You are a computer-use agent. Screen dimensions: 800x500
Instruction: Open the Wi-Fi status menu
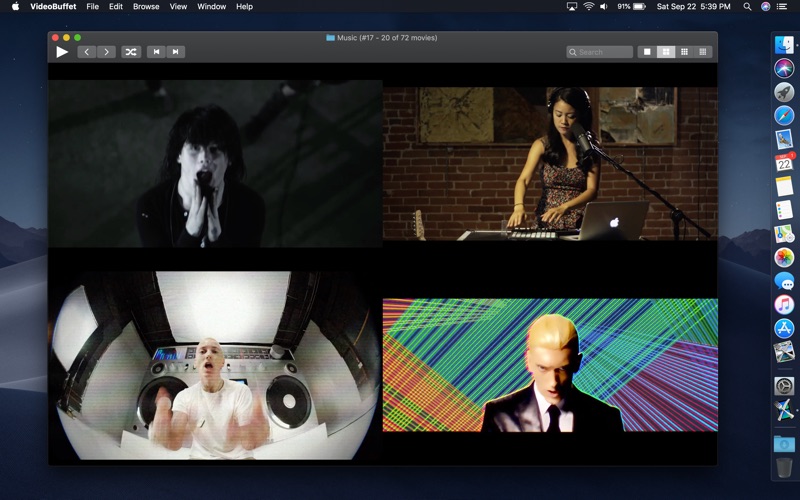coord(589,7)
